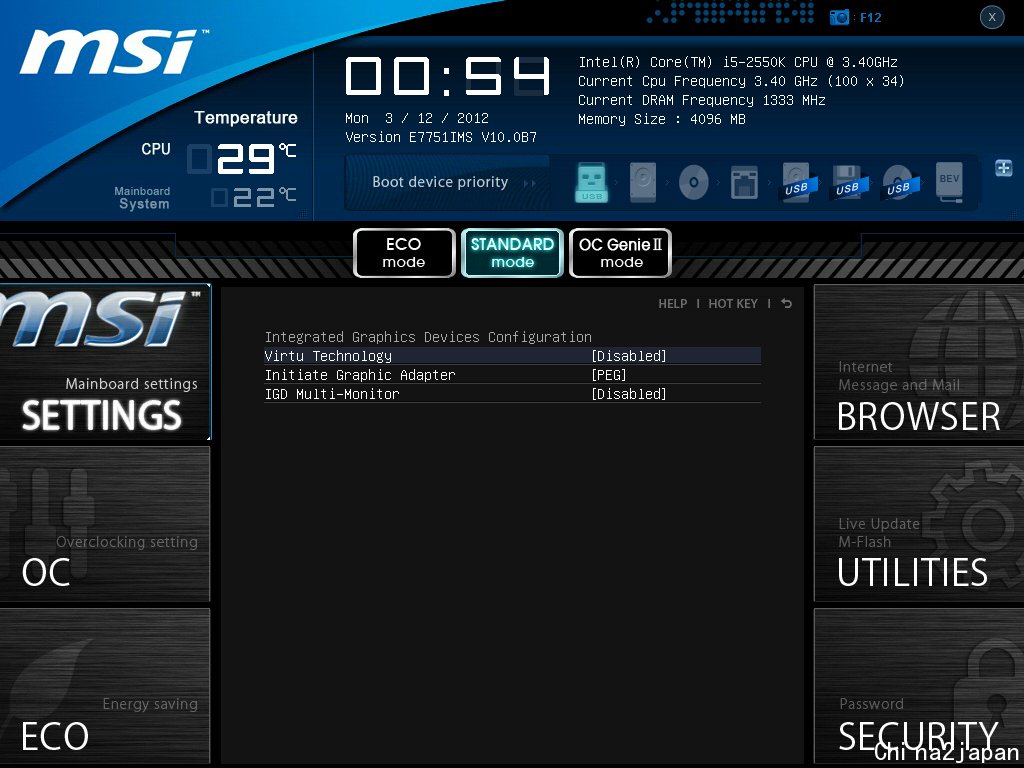
Task: Select the USB optical drive boot device icon
Action: point(899,182)
